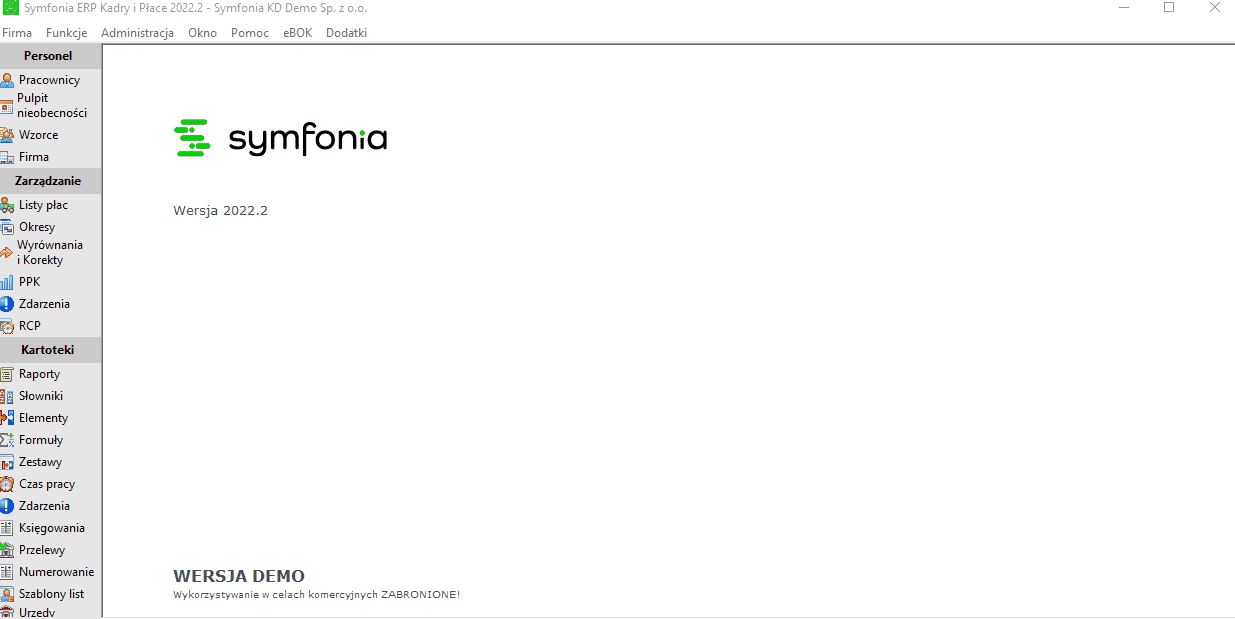
Task: Click the Wyrównania i Korekty arrow icon
Action: [7, 253]
